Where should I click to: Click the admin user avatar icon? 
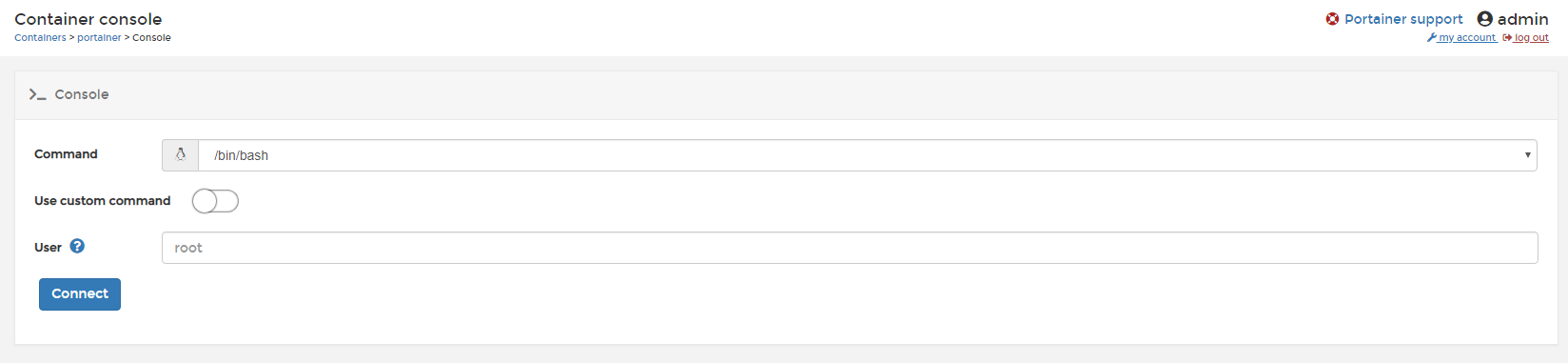[x=1484, y=19]
